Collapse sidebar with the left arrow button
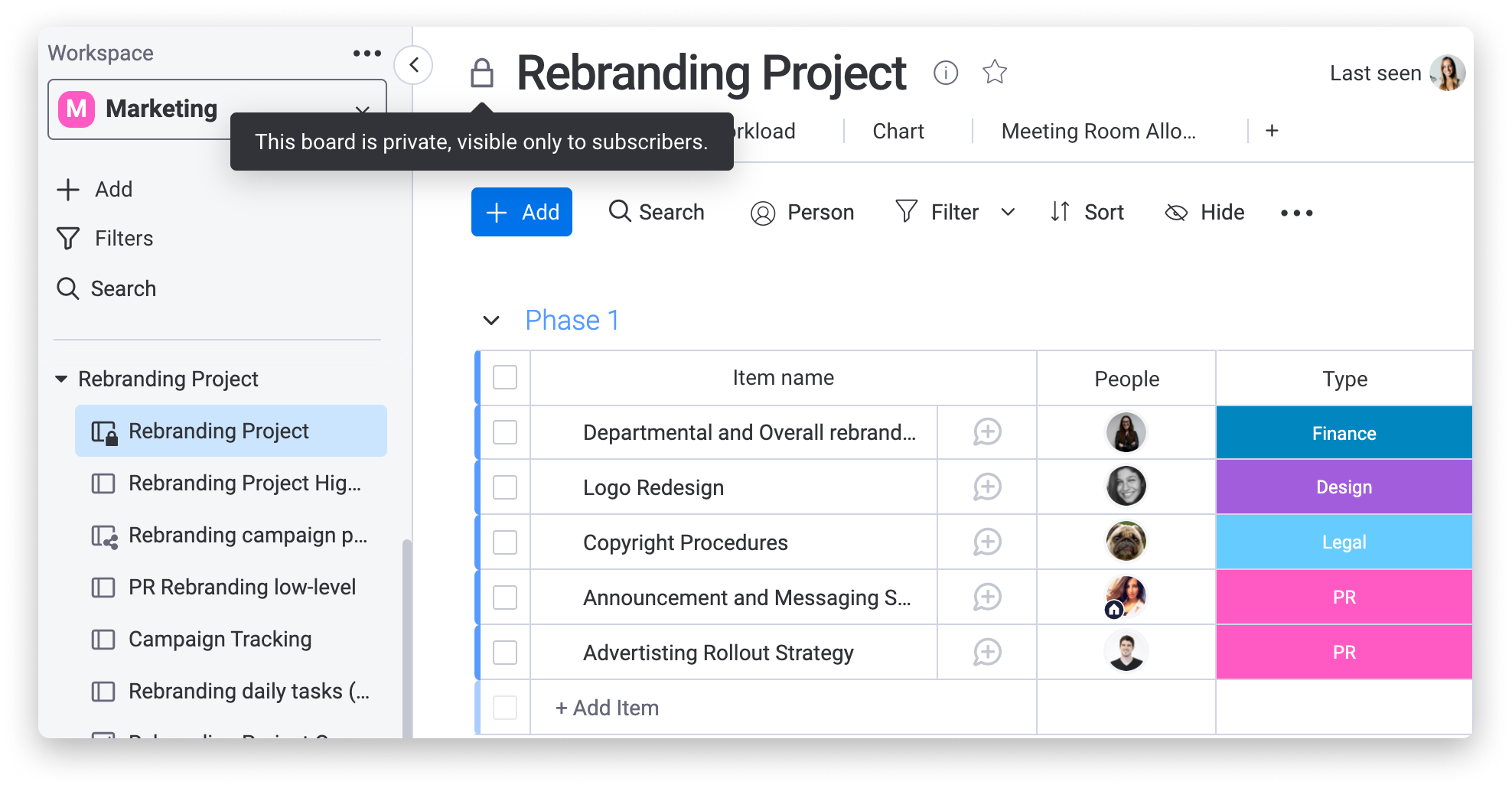 click(x=414, y=65)
